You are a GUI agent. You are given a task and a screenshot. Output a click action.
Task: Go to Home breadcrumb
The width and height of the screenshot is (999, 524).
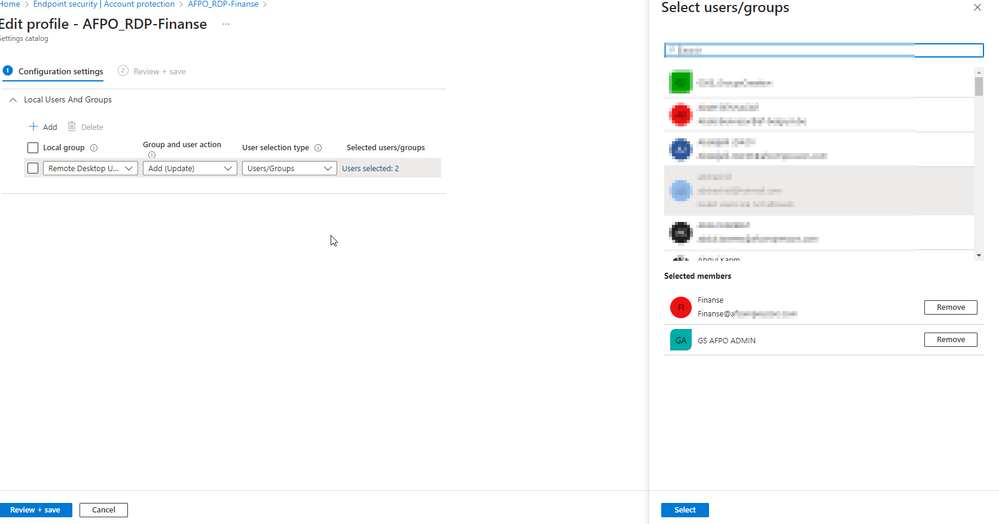pos(10,4)
